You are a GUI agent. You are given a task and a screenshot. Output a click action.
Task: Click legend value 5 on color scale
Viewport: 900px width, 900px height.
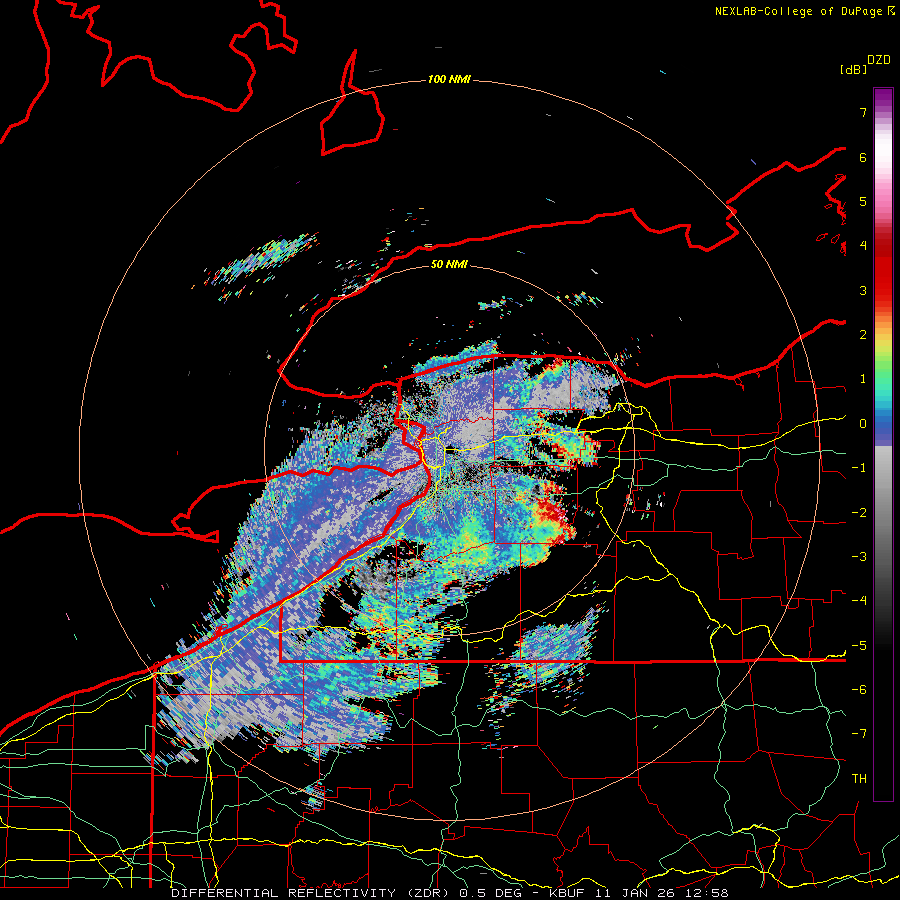(x=863, y=201)
